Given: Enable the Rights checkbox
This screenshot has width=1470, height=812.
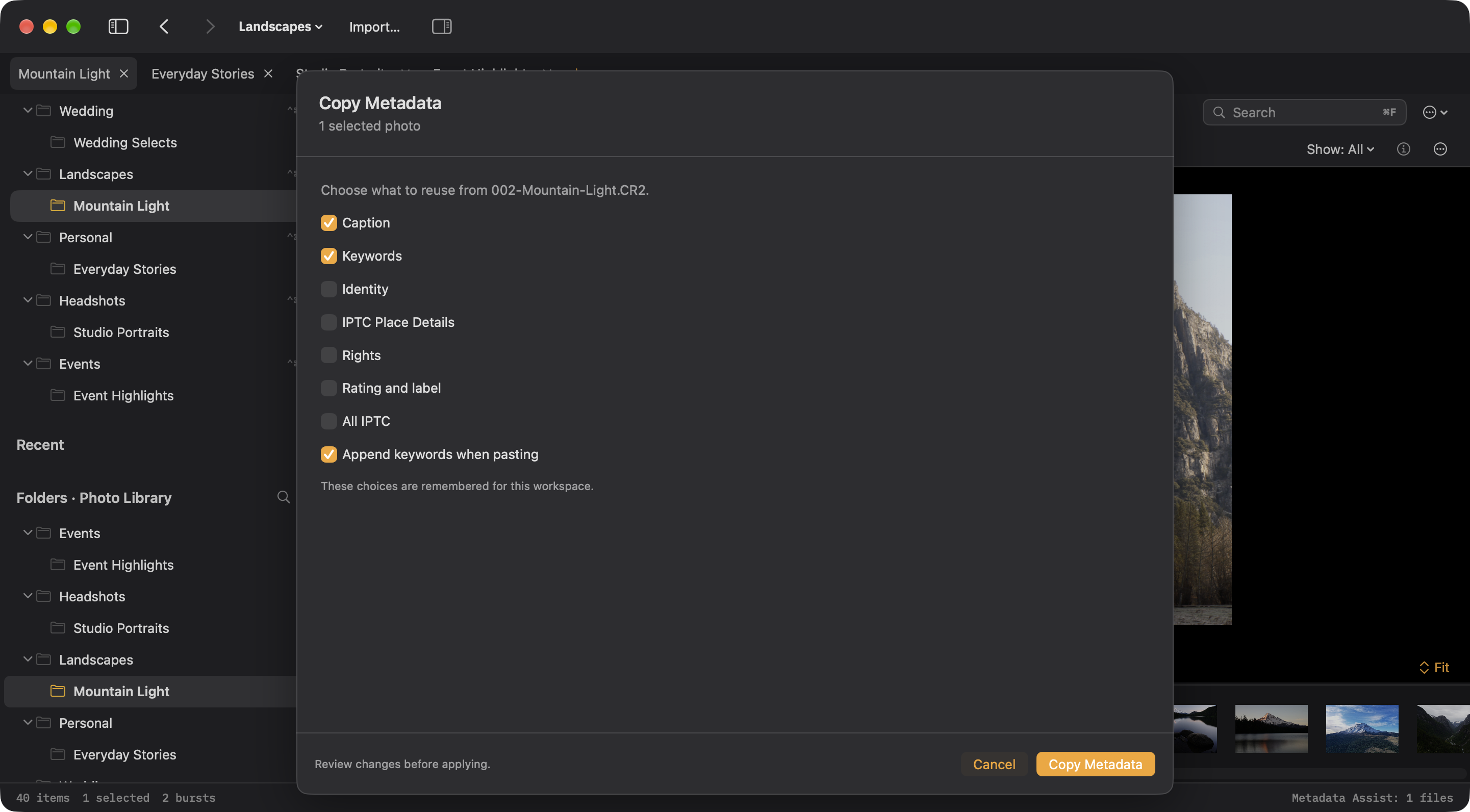Looking at the screenshot, I should (x=328, y=355).
